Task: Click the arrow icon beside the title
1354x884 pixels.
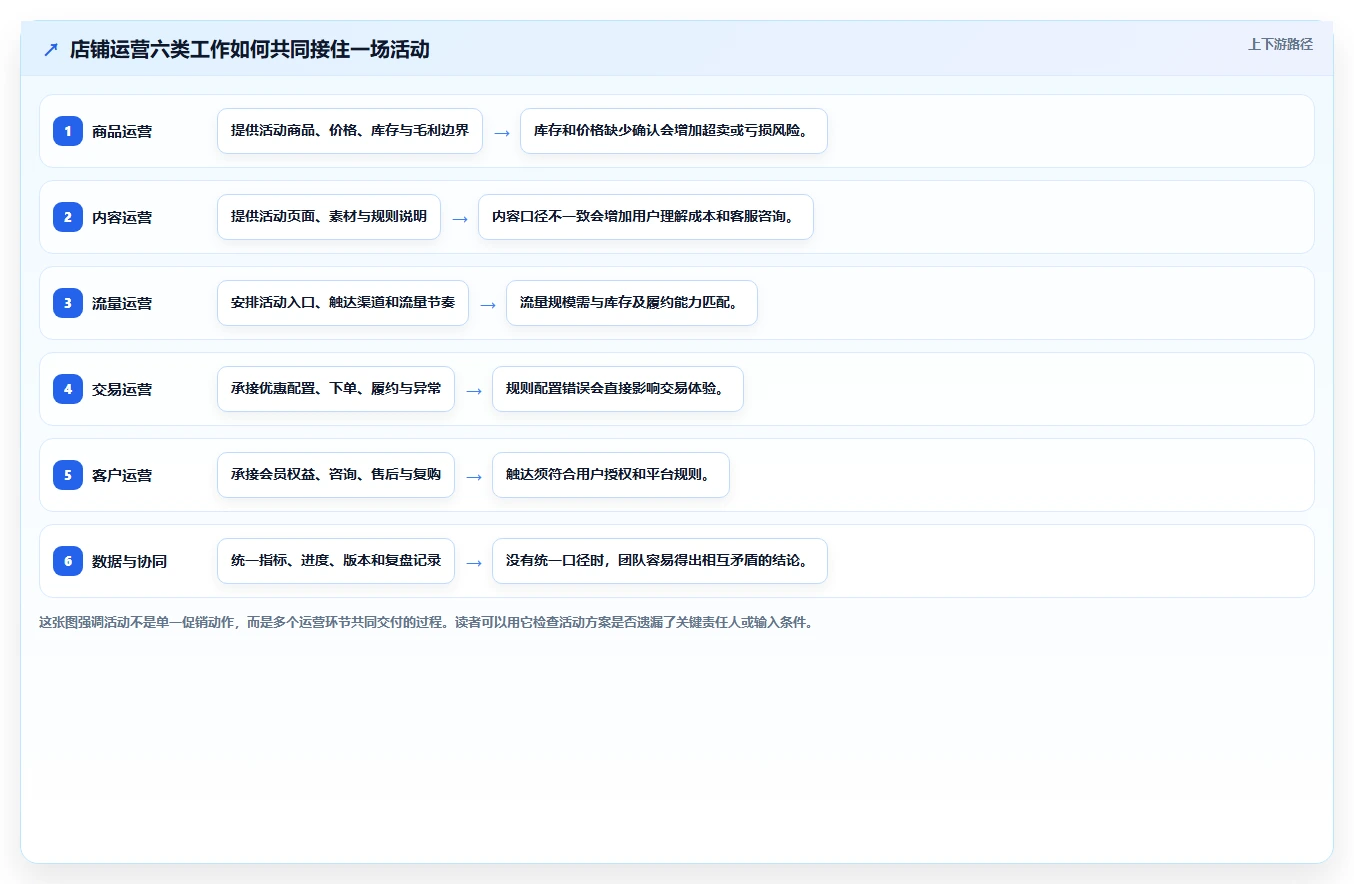Action: coord(51,49)
